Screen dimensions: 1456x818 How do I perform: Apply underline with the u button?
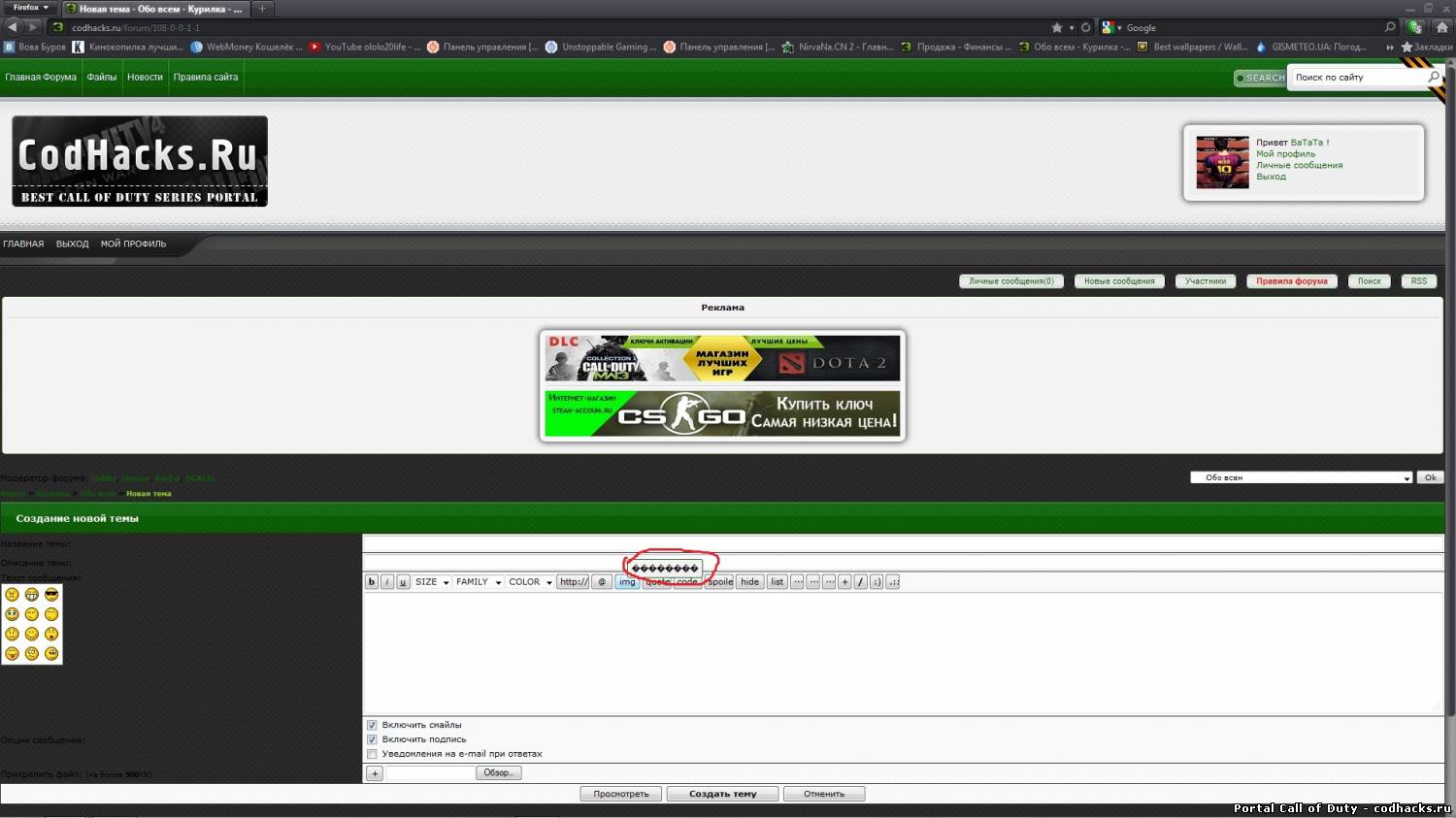(403, 582)
